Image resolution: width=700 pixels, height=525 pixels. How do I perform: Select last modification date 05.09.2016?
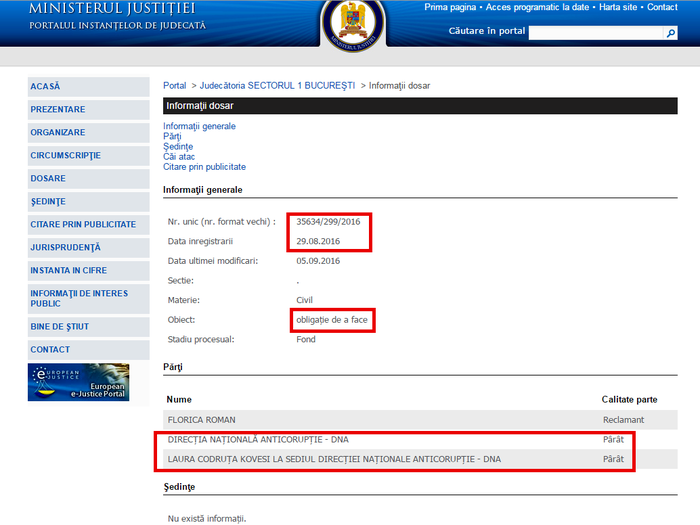click(x=318, y=261)
